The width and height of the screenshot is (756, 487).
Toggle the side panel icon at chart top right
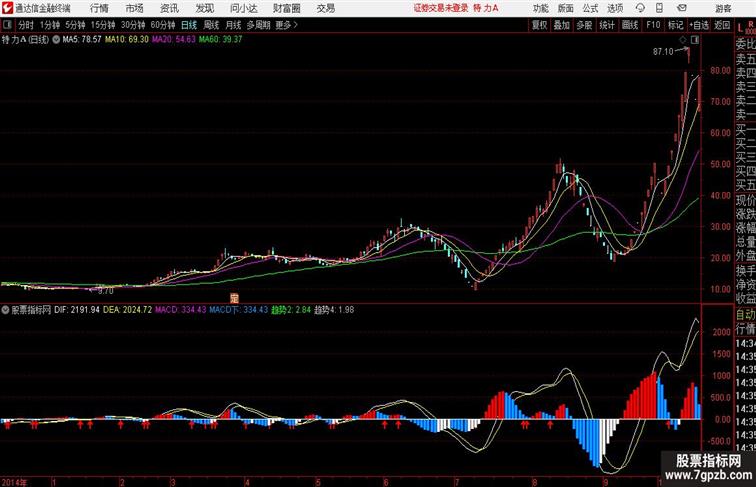point(695,40)
